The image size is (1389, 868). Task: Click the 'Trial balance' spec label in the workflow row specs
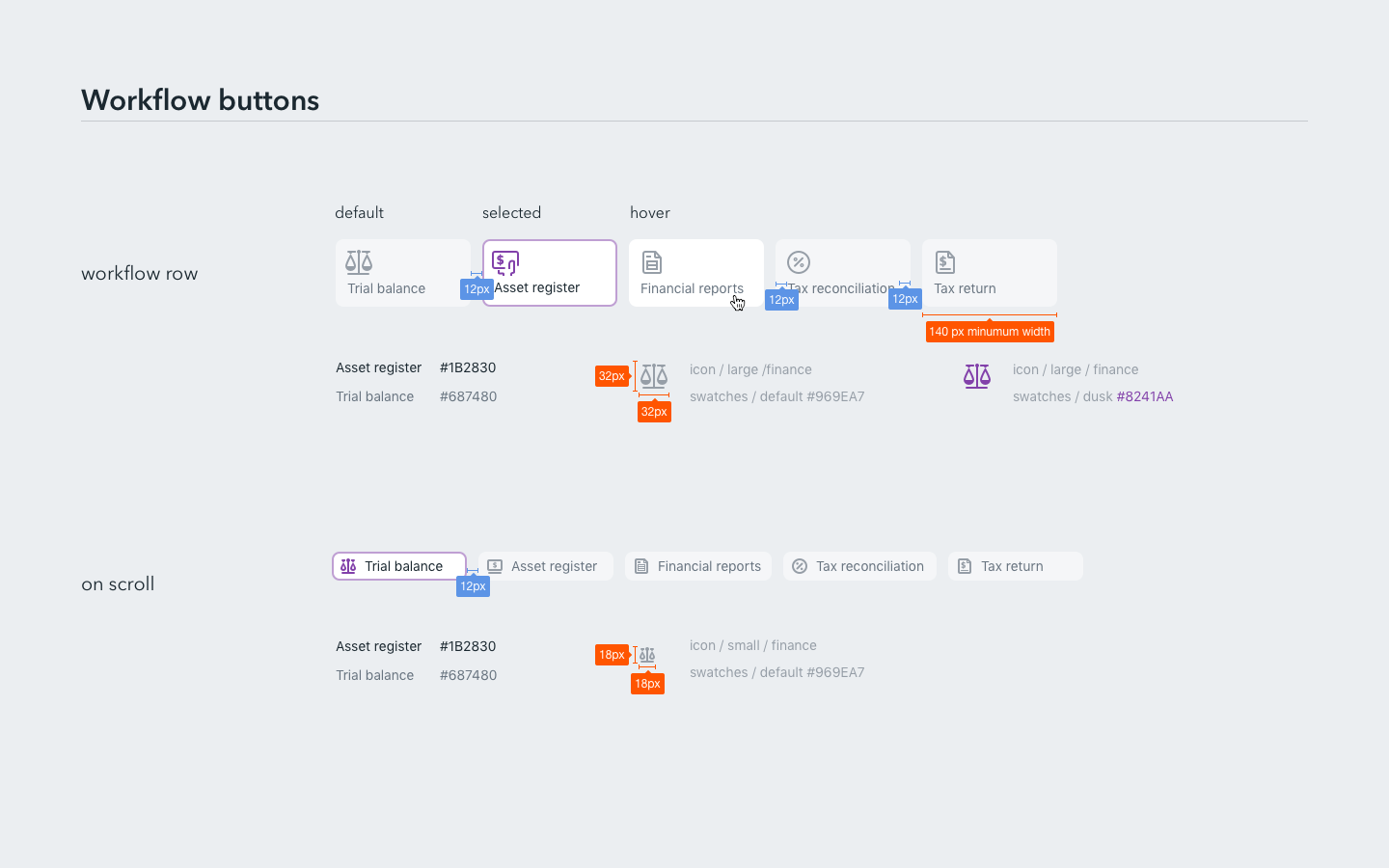374,396
